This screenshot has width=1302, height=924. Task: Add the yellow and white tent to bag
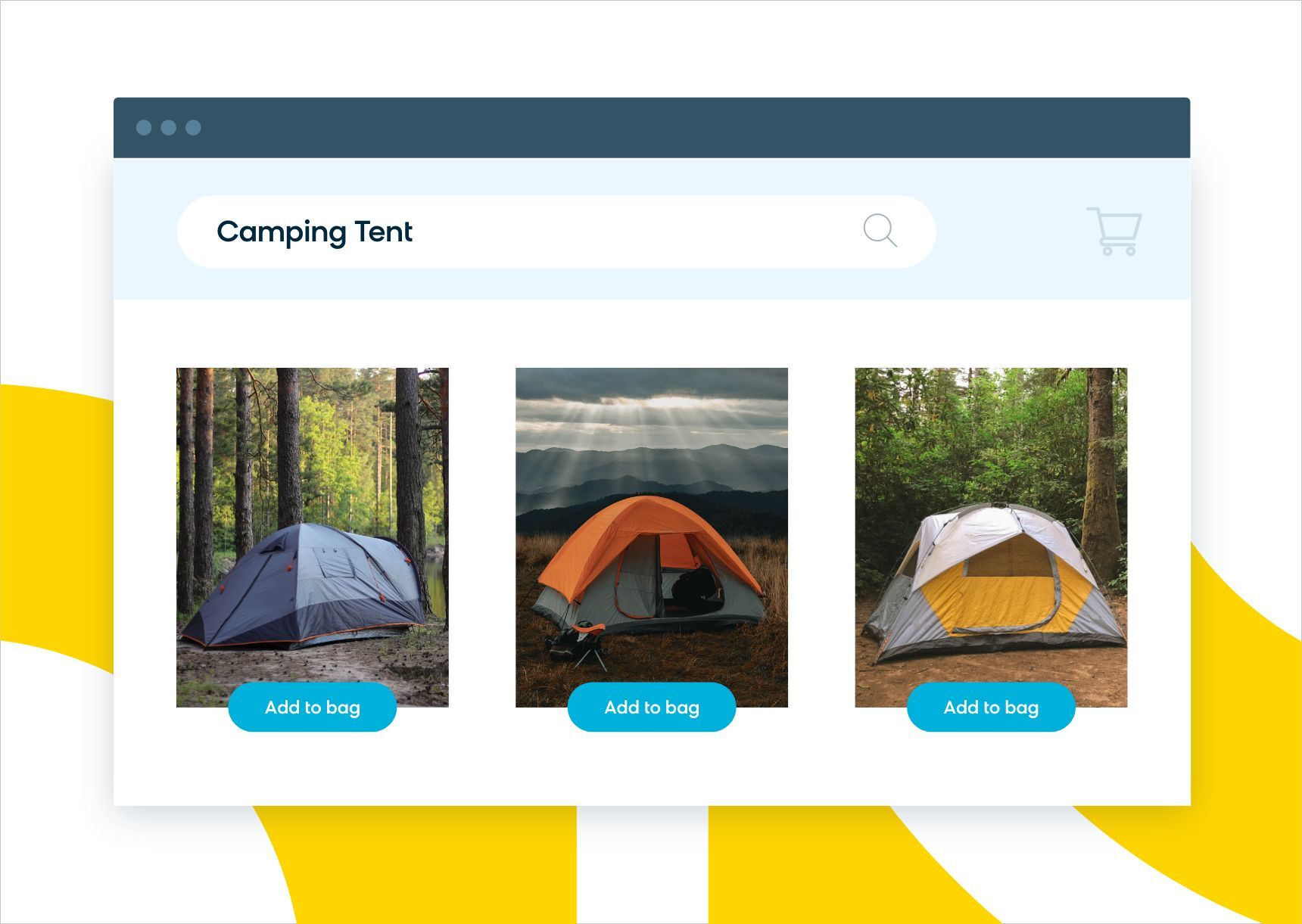(991, 707)
